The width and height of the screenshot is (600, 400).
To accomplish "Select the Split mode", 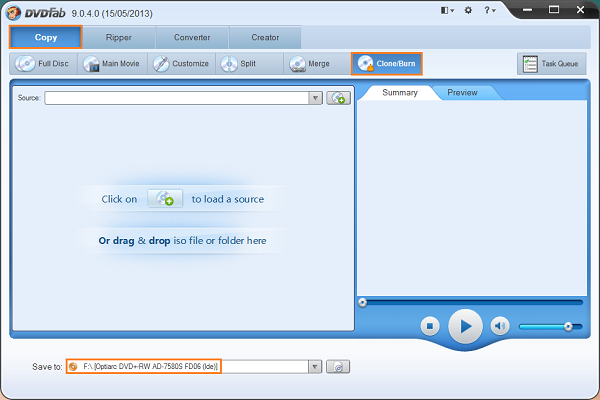I will coord(249,64).
